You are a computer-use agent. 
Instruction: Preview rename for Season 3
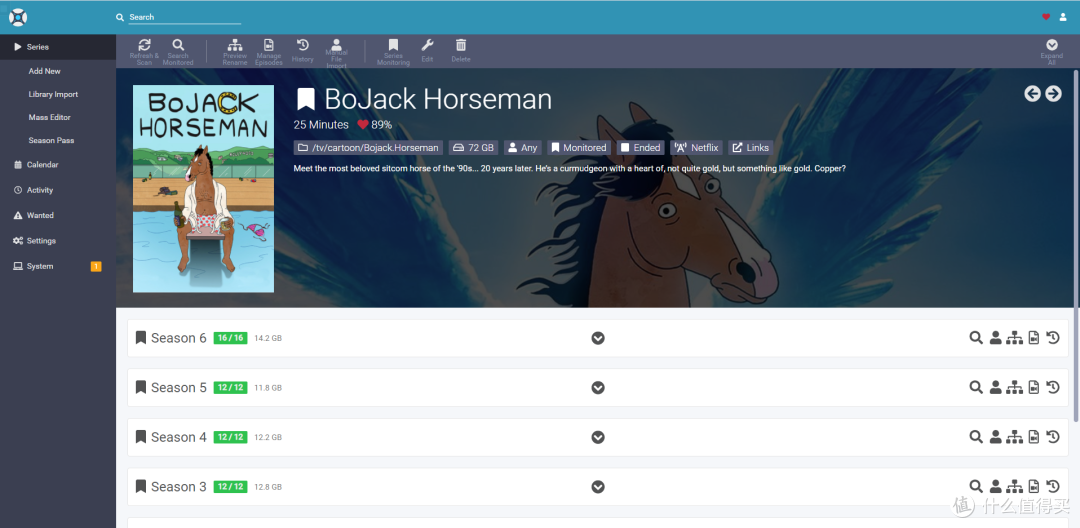point(1014,486)
